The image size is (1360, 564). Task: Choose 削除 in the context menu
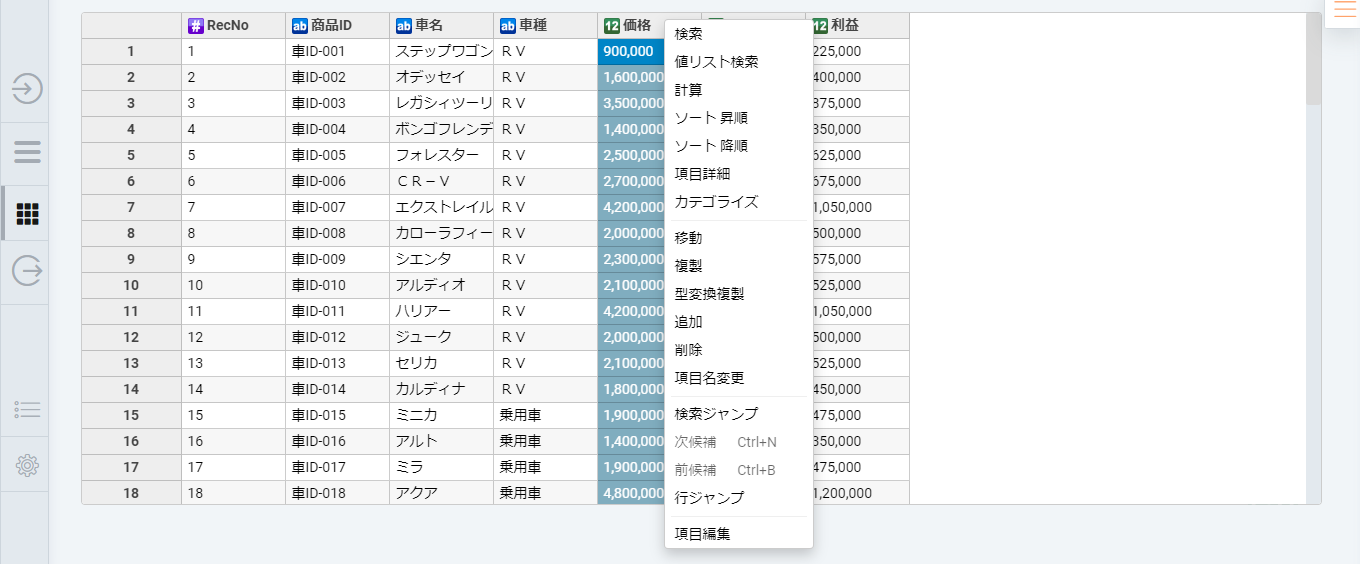739,350
